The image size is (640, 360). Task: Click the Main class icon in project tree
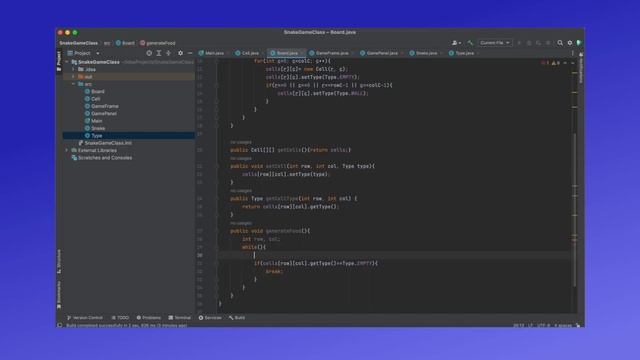[x=87, y=121]
